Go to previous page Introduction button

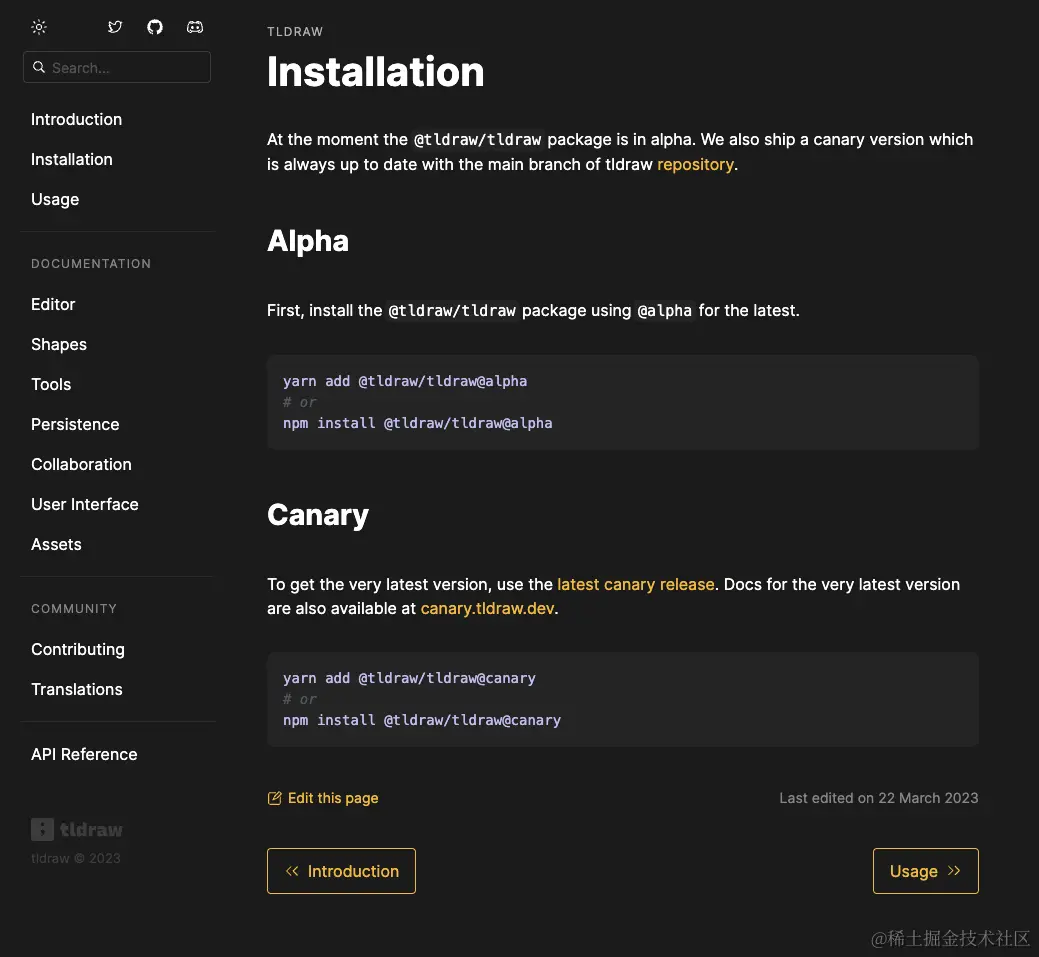tap(341, 871)
